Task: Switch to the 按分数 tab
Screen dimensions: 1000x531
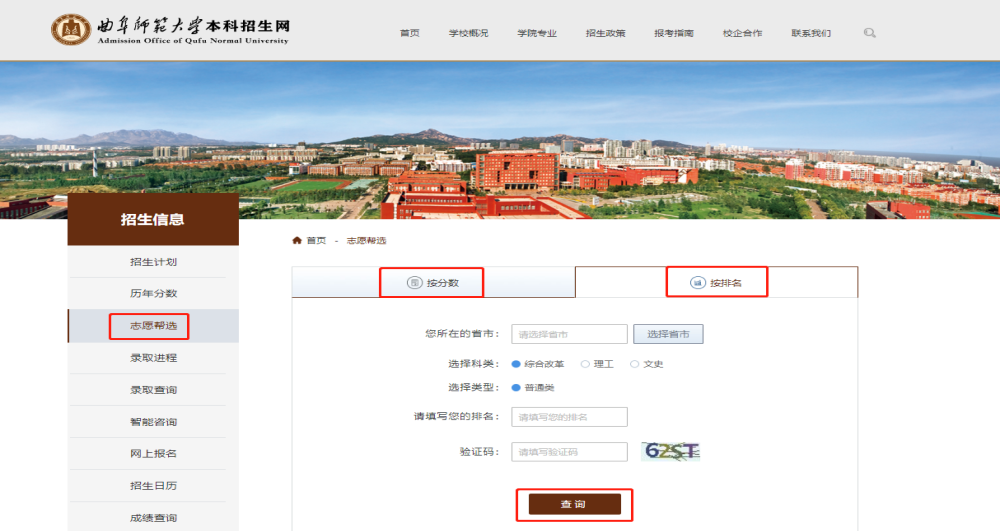Action: tap(433, 283)
